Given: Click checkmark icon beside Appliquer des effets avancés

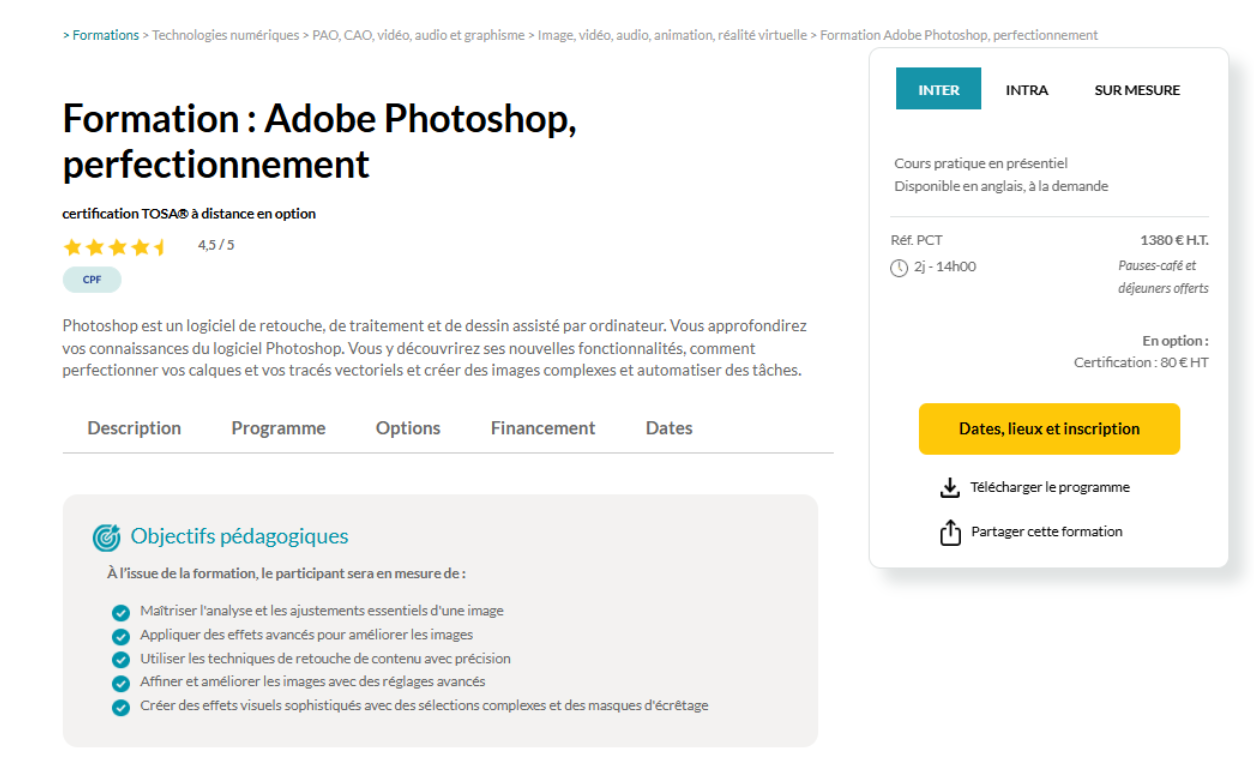Looking at the screenshot, I should coord(121,636).
